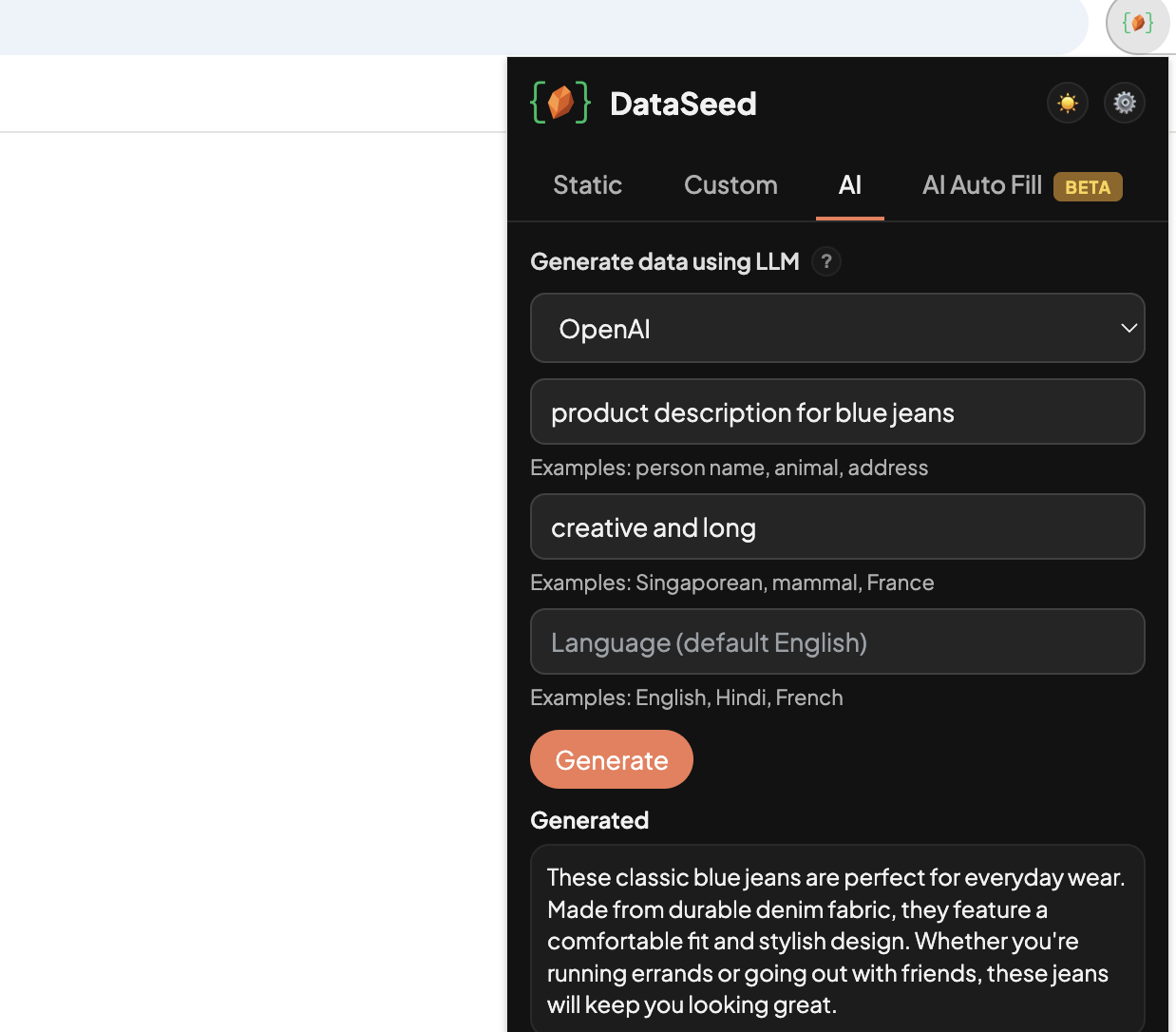Toggle the theme using the sun icon
This screenshot has width=1176, height=1032.
(1067, 103)
